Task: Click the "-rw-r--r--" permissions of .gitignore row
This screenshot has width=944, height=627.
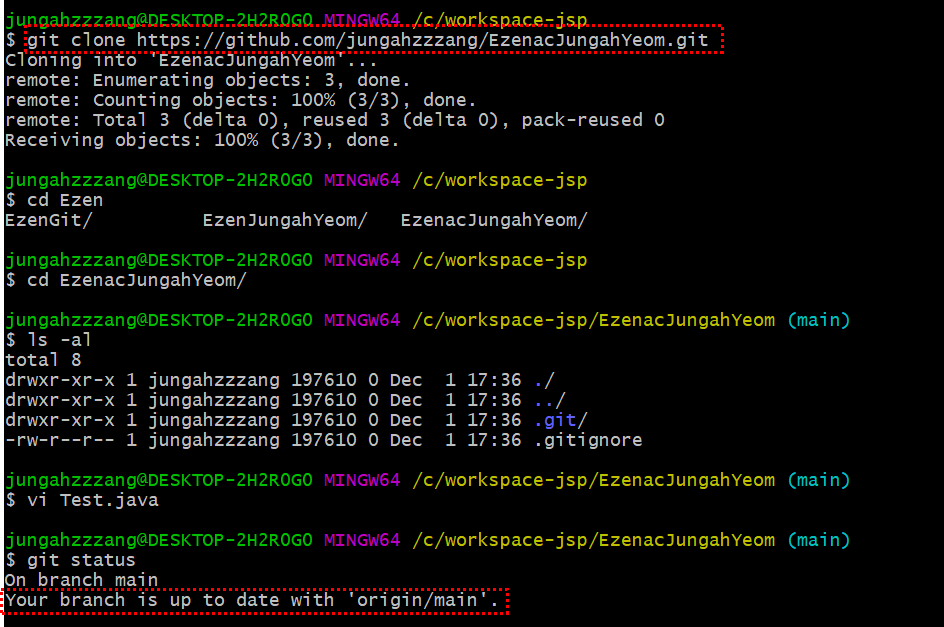Action: [60, 440]
